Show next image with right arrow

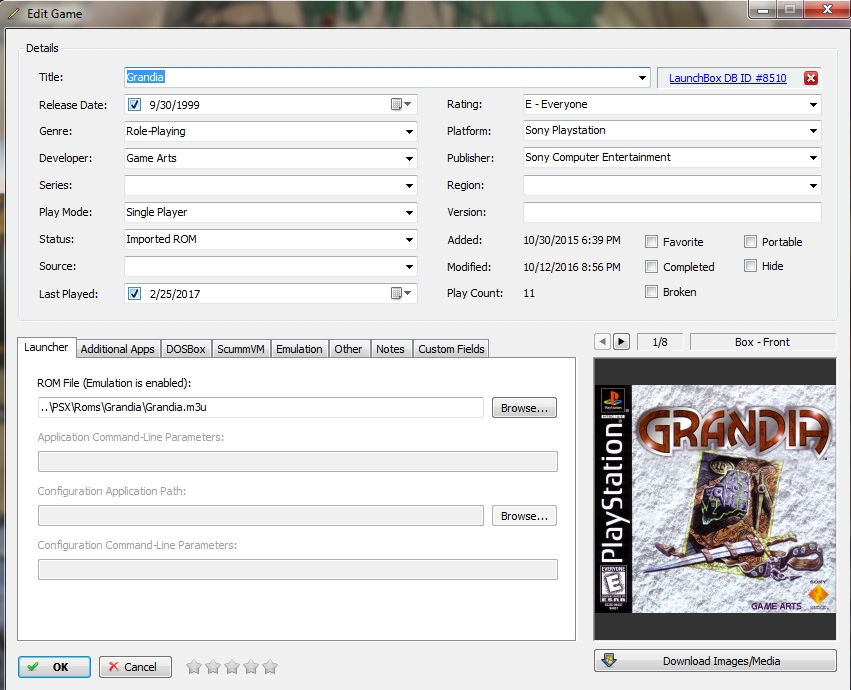[x=621, y=341]
